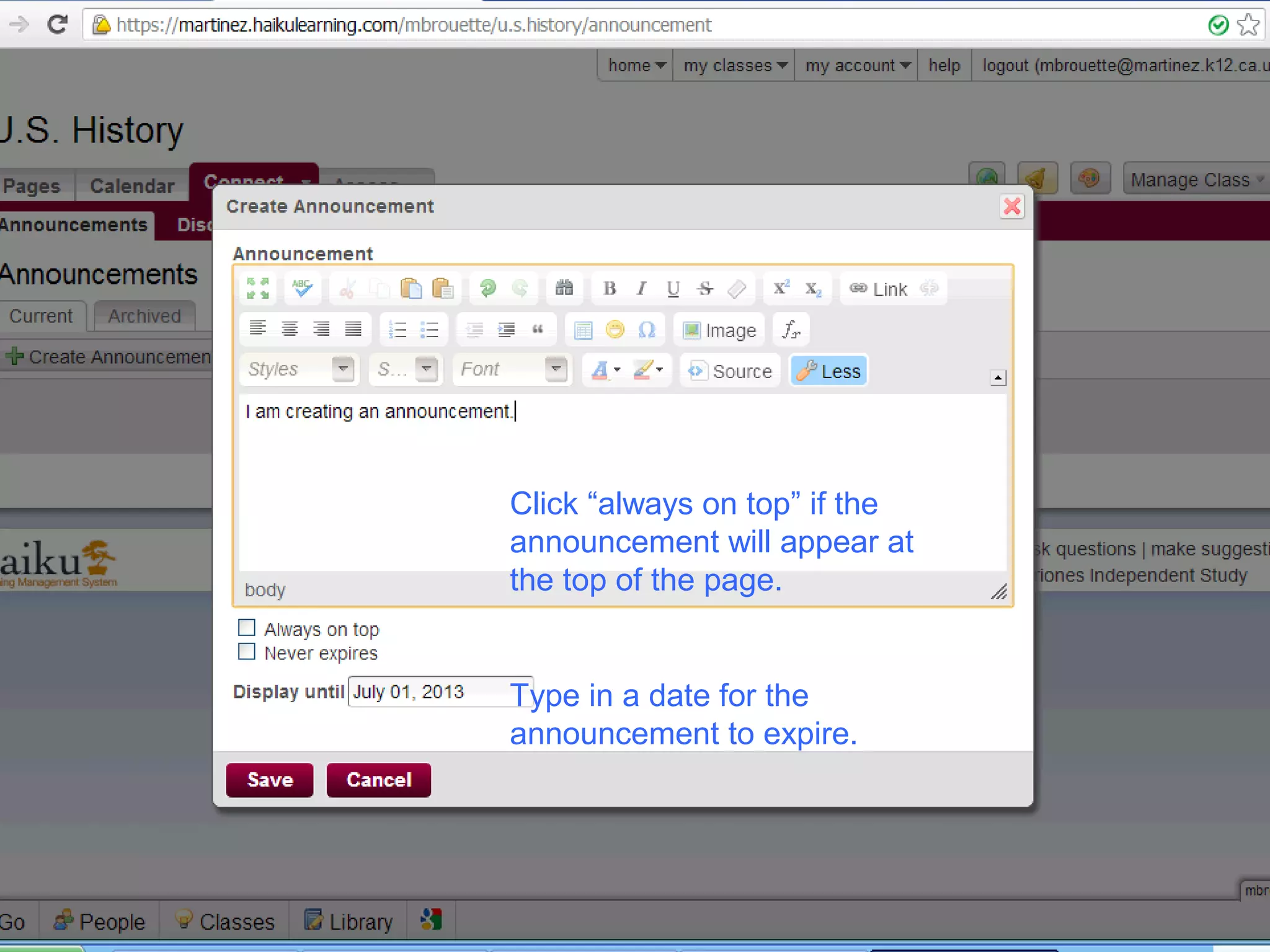Viewport: 1270px width, 952px height.
Task: Open Classes in the bottom bar
Action: pyautogui.click(x=225, y=921)
